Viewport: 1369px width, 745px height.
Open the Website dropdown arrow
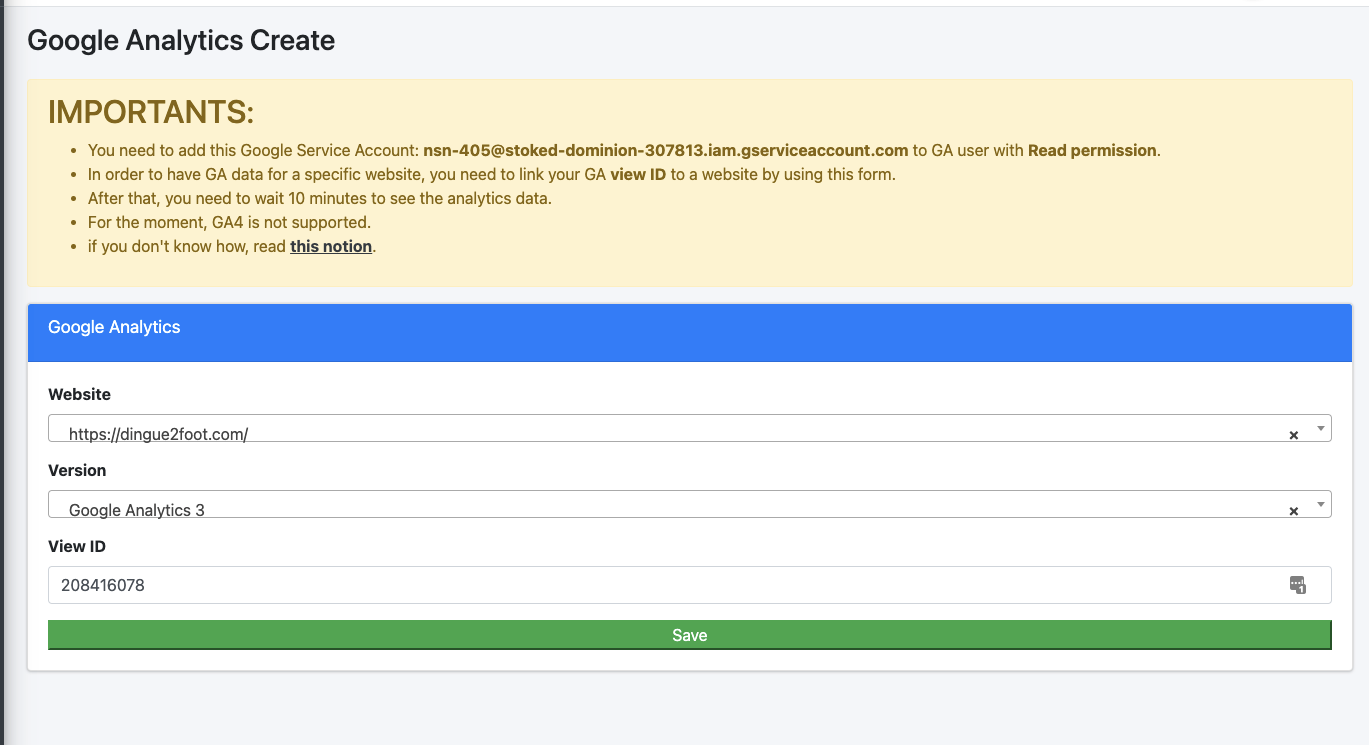[1320, 428]
